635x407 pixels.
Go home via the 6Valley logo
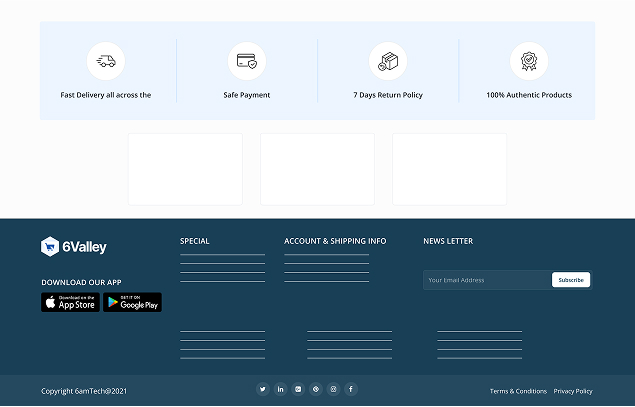[x=74, y=246]
